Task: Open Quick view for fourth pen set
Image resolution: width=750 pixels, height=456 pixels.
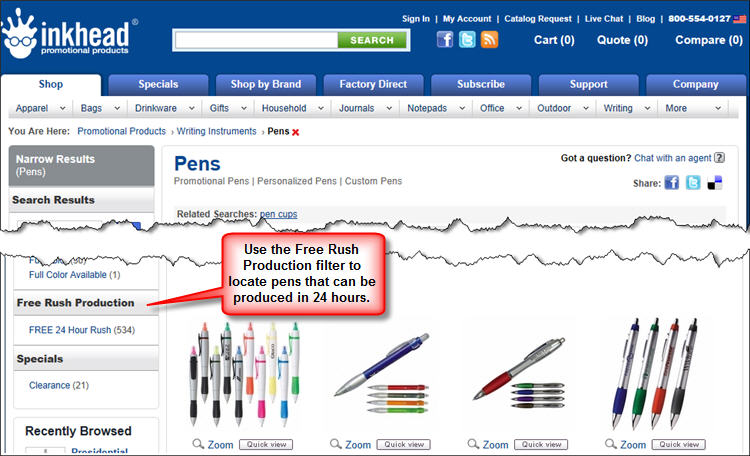Action: coord(678,445)
